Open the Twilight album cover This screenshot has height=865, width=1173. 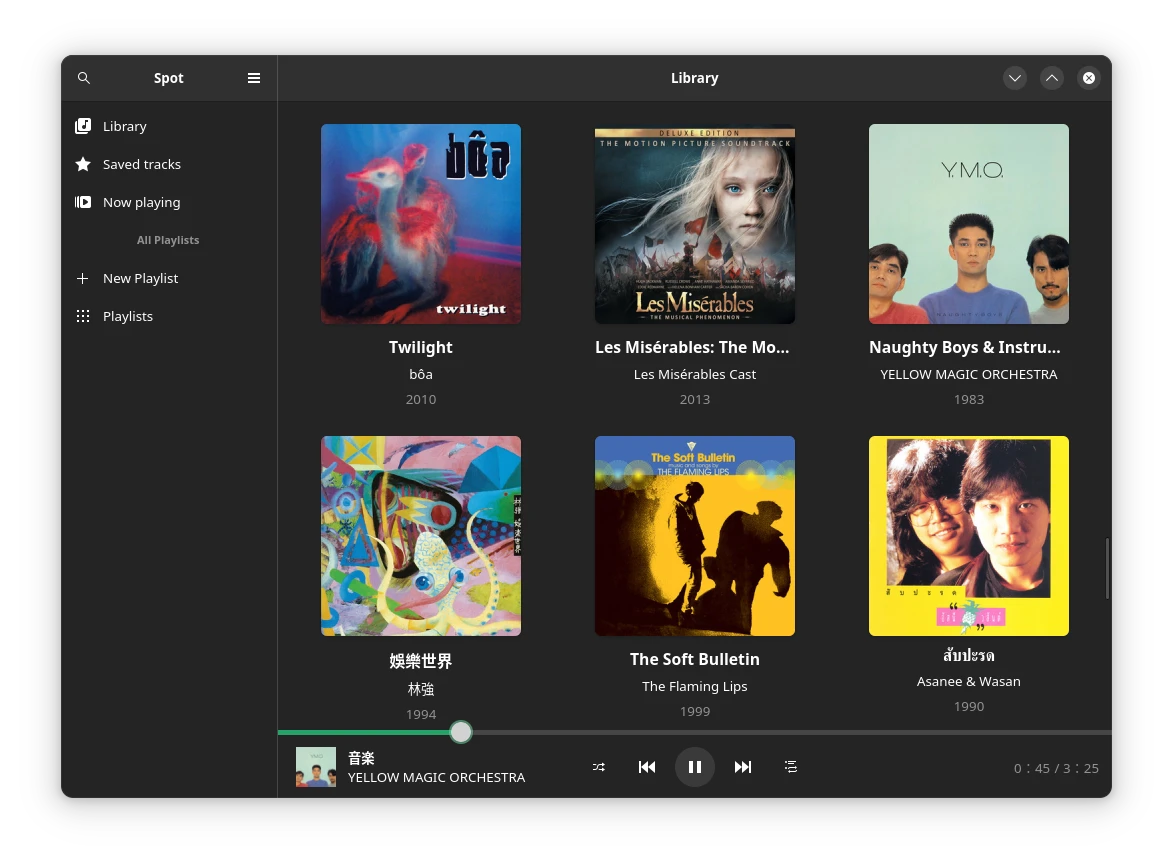click(x=421, y=224)
